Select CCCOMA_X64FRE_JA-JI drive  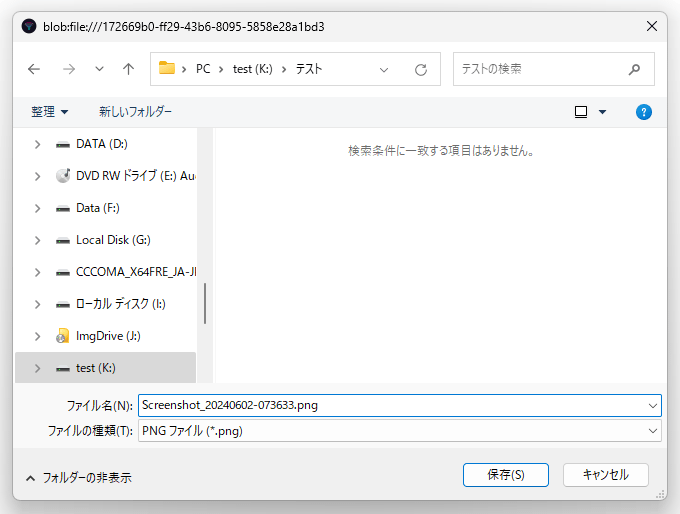coord(136,272)
